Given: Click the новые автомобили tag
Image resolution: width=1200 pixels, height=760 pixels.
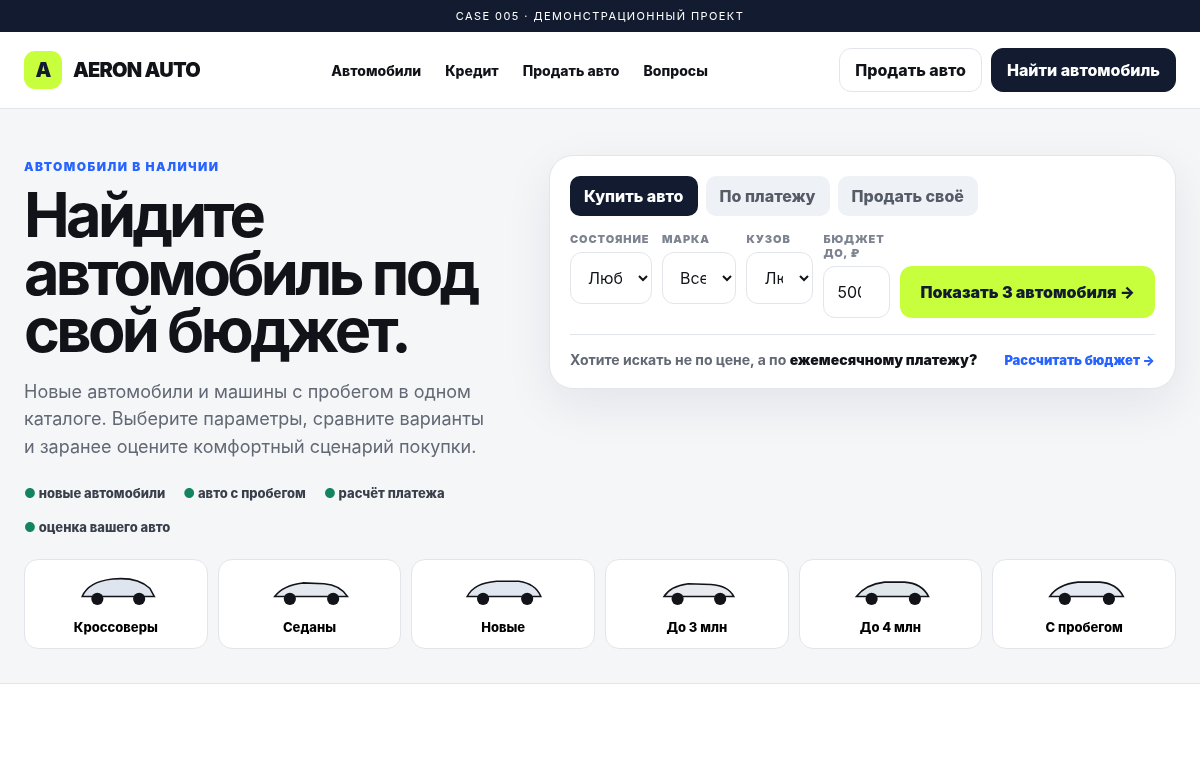Looking at the screenshot, I should 95,493.
